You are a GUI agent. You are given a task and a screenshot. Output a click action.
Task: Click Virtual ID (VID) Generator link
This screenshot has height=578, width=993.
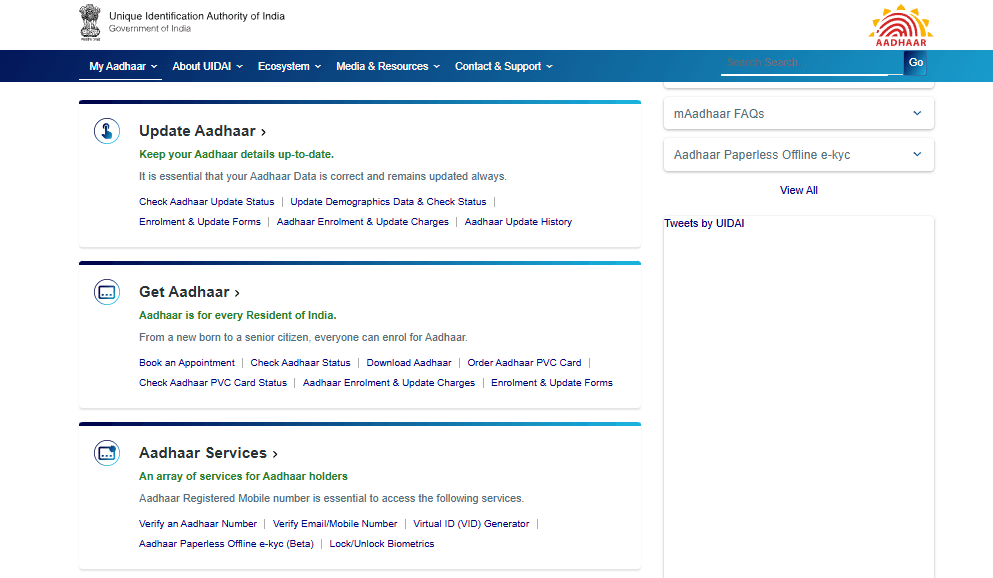pyautogui.click(x=471, y=524)
